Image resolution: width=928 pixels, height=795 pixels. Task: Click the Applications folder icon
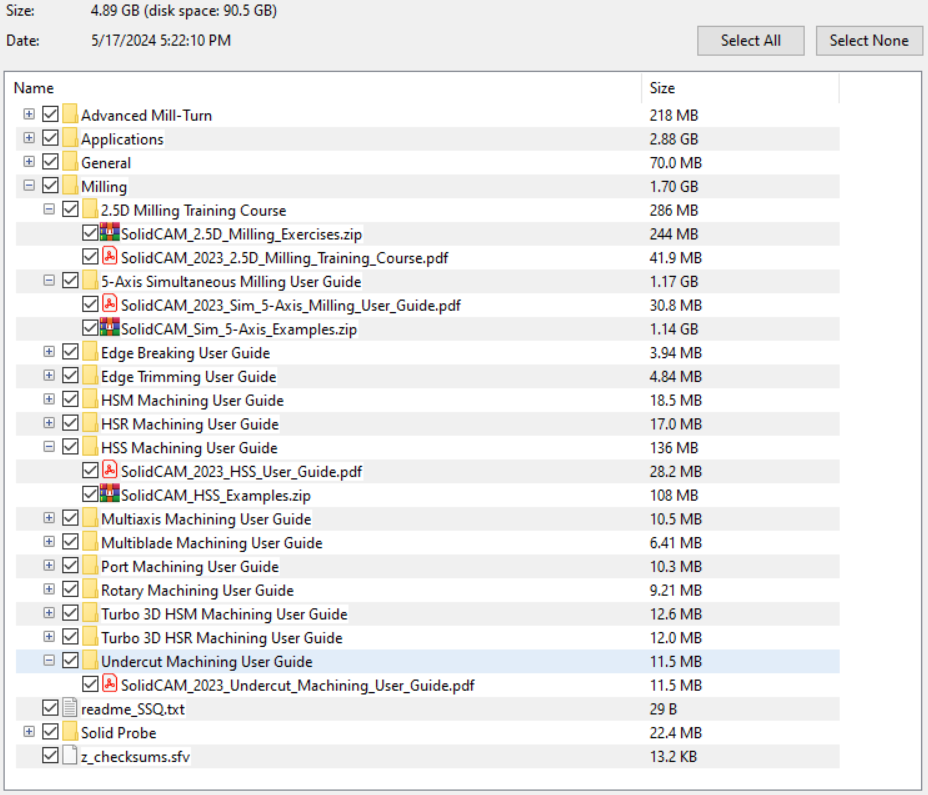[70, 137]
